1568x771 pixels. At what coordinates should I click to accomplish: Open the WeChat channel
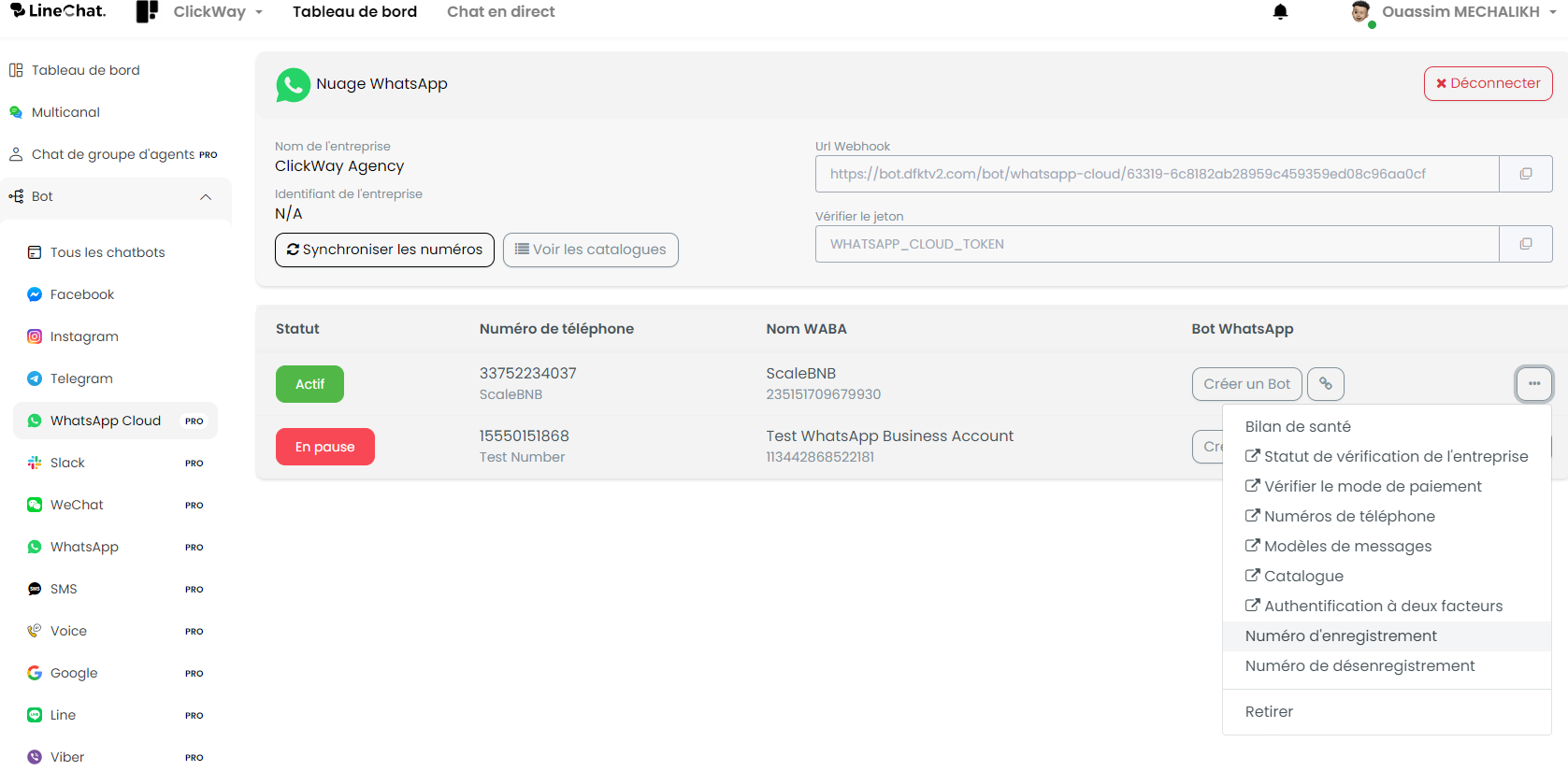(x=77, y=505)
